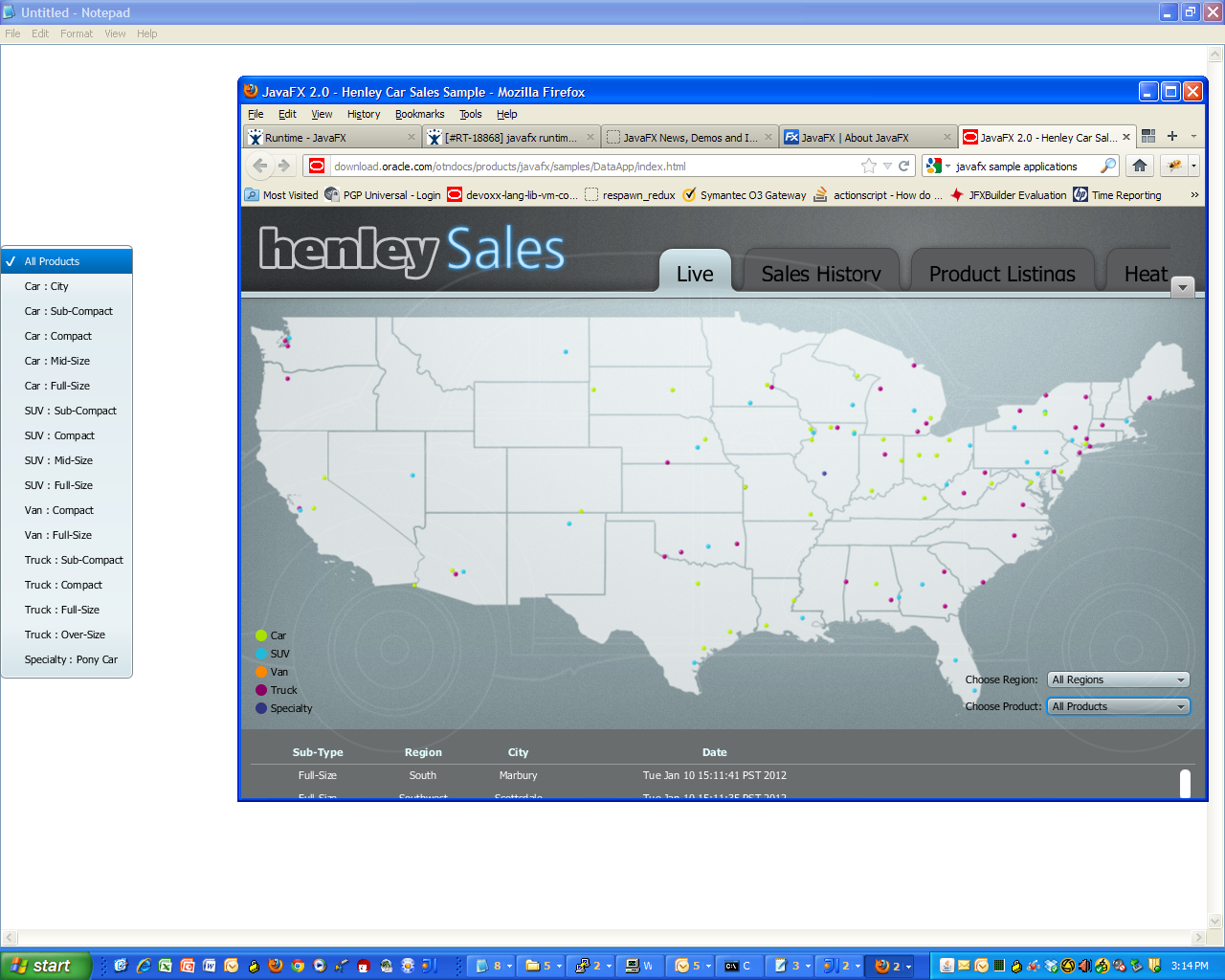Switch to the Sales History tab
The image size is (1225, 980).
pos(820,274)
